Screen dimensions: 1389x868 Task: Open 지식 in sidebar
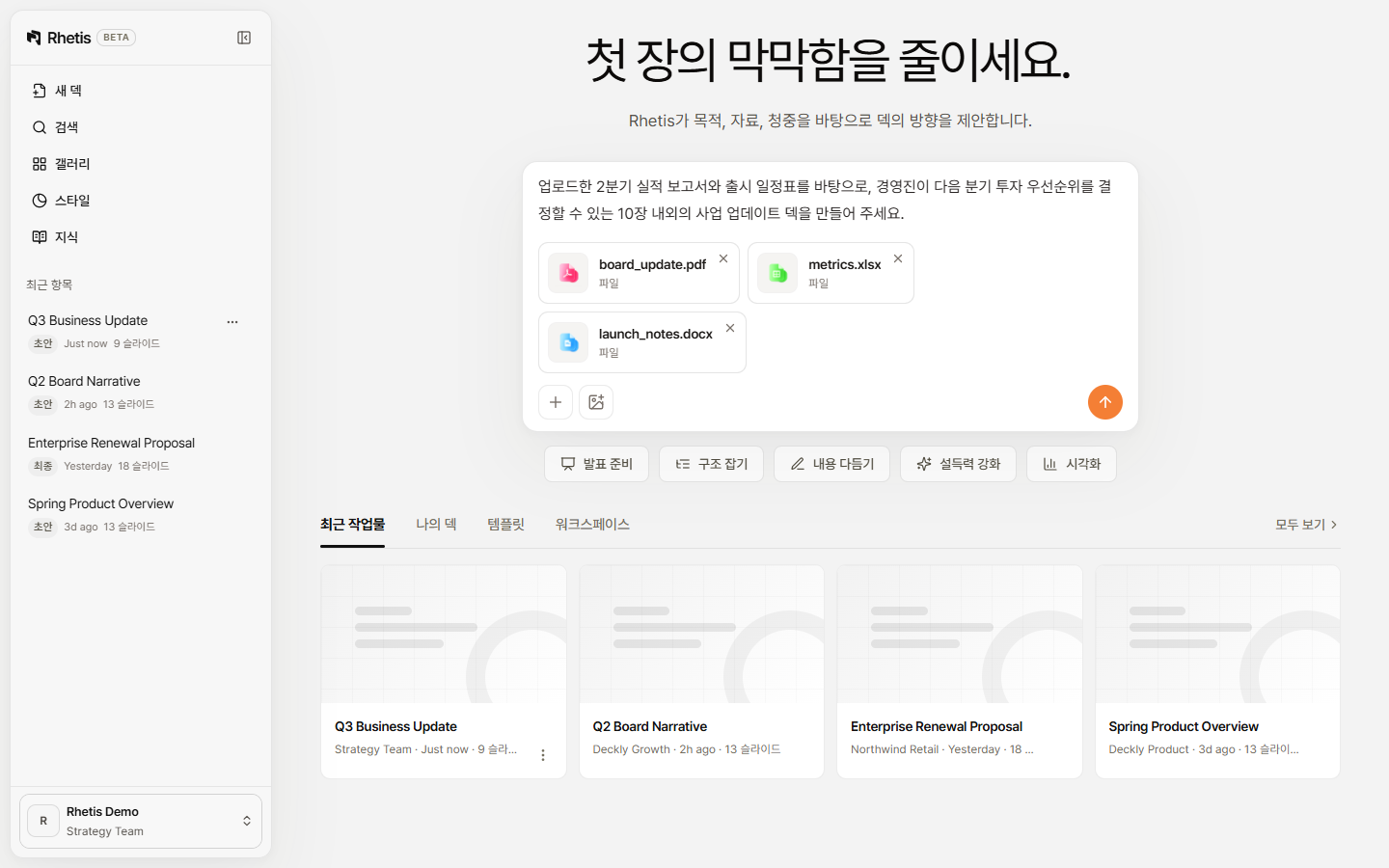point(141,237)
